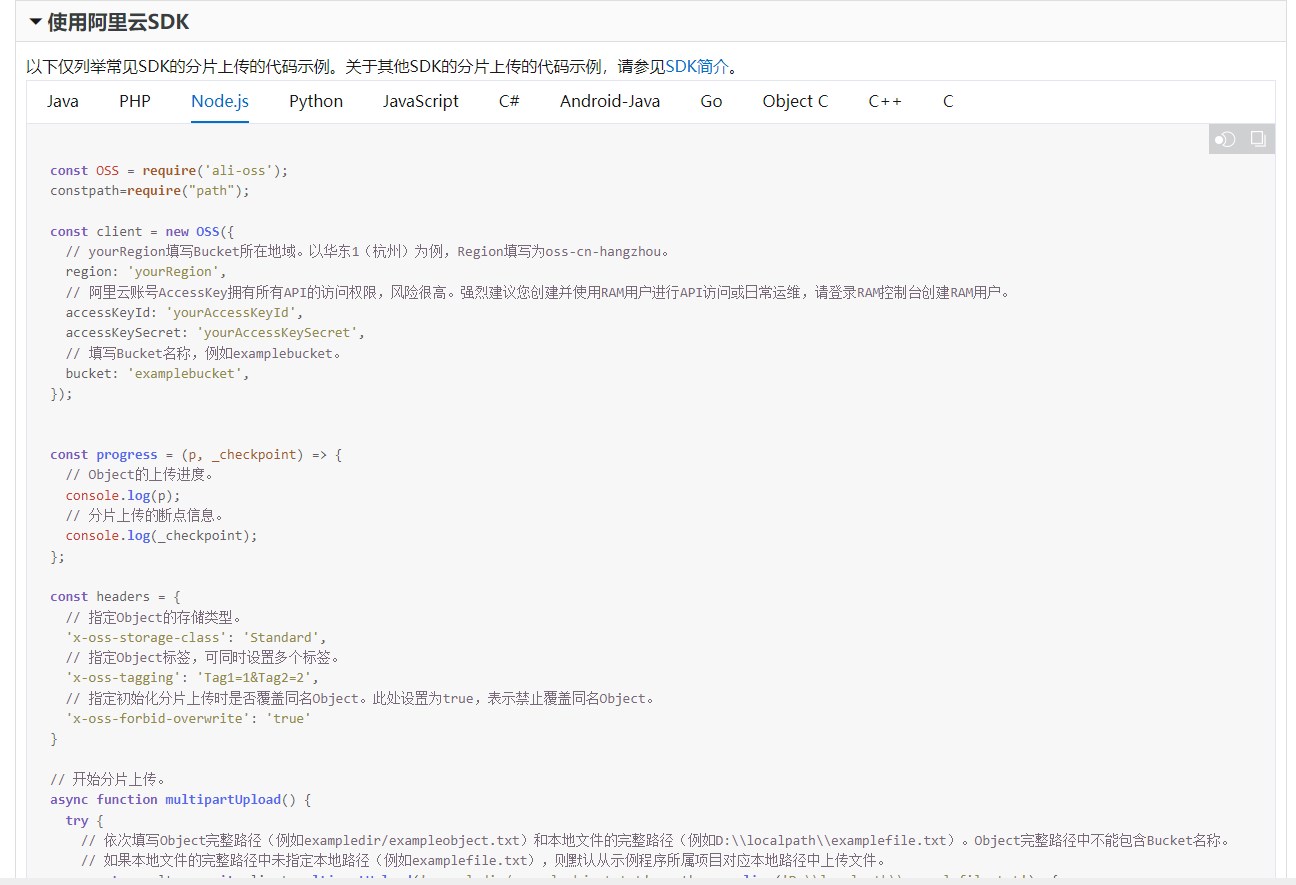Click the 填写Bucket名称 comment line
1296x885 pixels.
click(203, 353)
